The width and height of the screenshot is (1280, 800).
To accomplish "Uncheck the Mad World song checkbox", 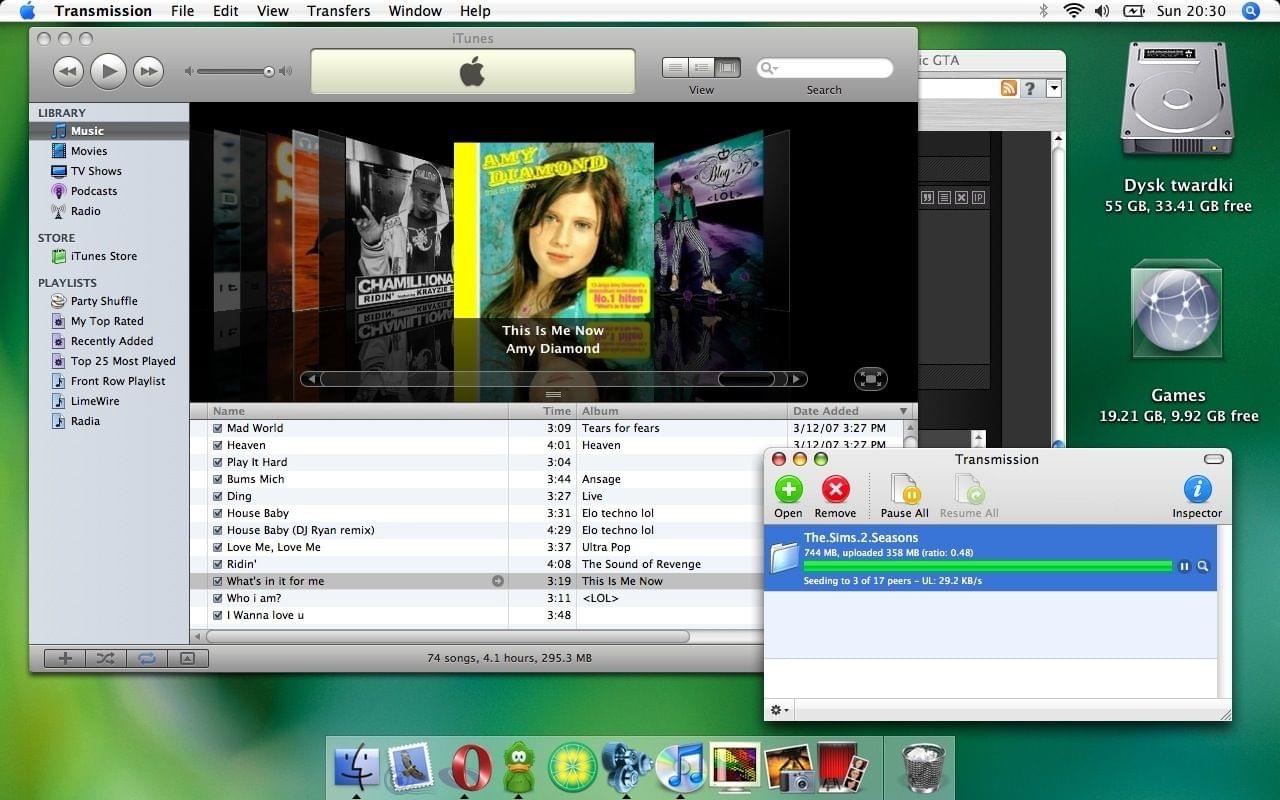I will (218, 428).
